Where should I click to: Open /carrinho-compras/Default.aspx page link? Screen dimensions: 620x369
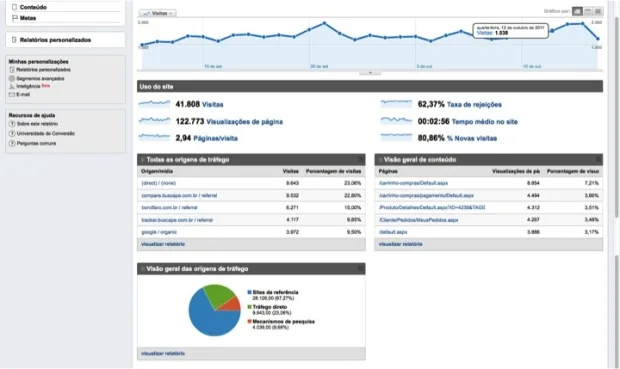coord(413,183)
